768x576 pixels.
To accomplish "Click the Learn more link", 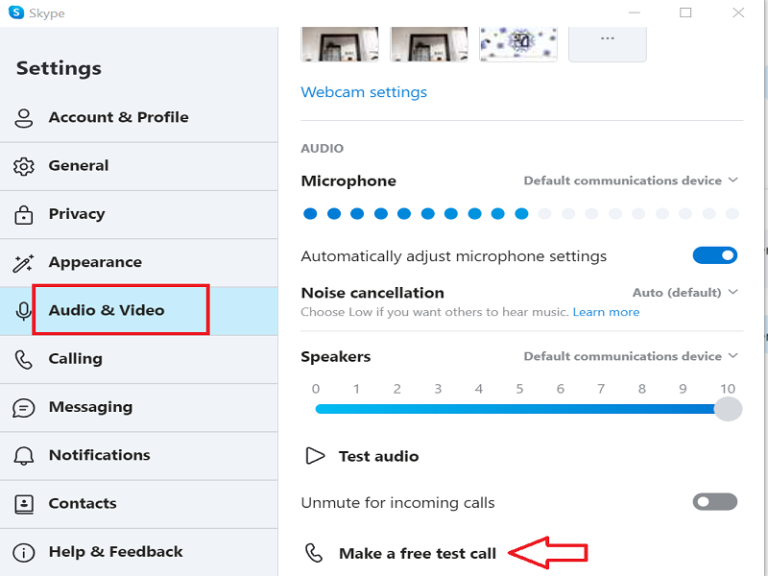I will tap(606, 312).
